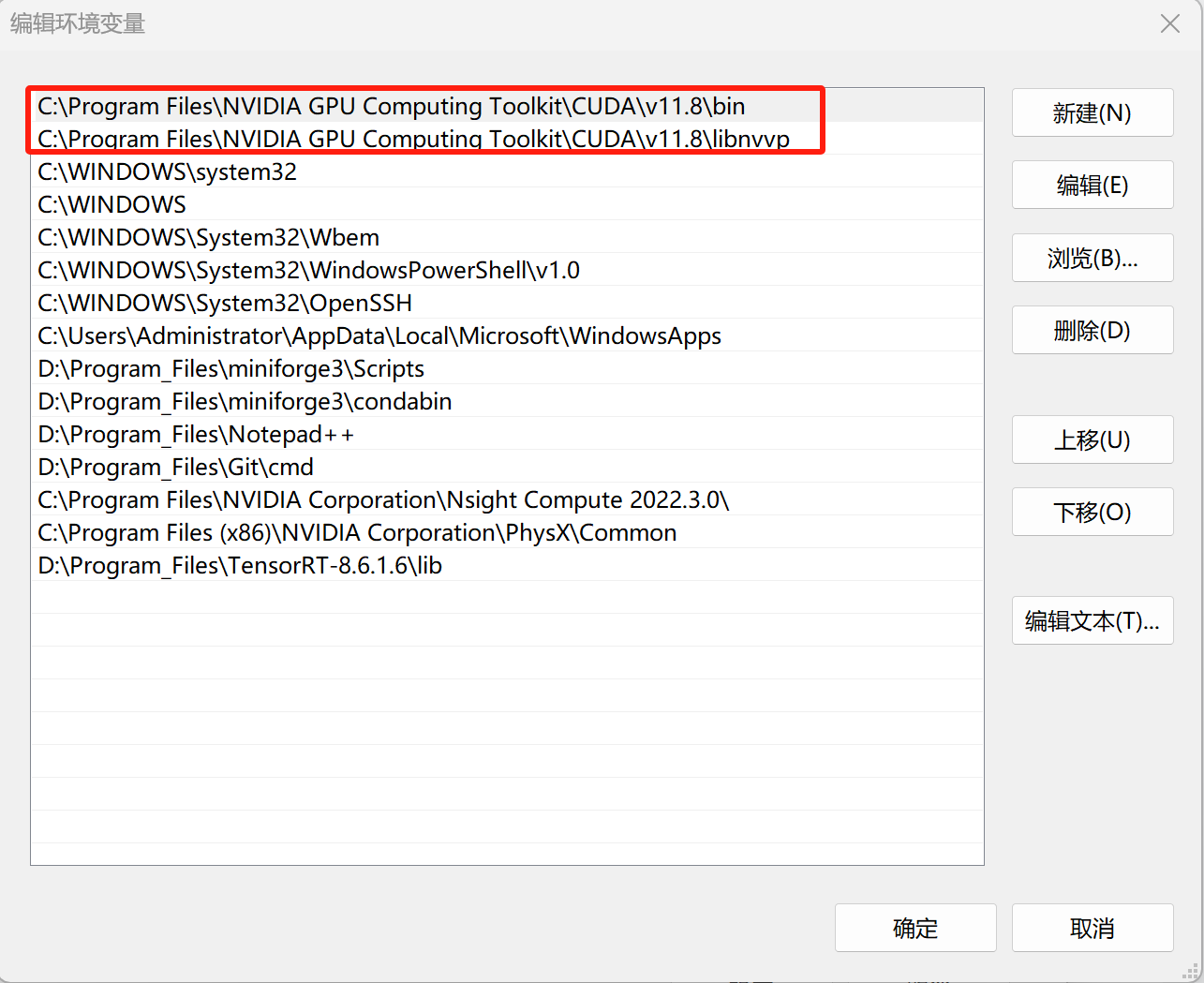1204x983 pixels.
Task: Click the 编辑(E) button
Action: (x=1093, y=185)
